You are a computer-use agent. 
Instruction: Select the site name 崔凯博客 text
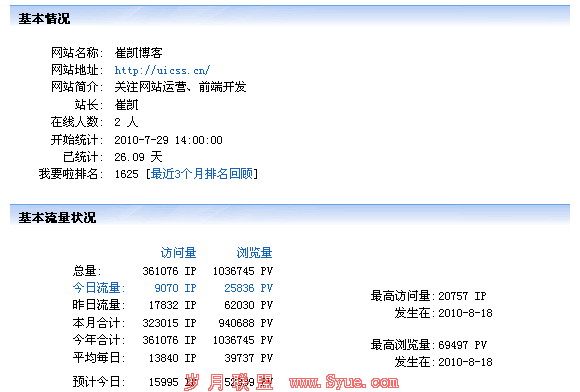(x=138, y=53)
